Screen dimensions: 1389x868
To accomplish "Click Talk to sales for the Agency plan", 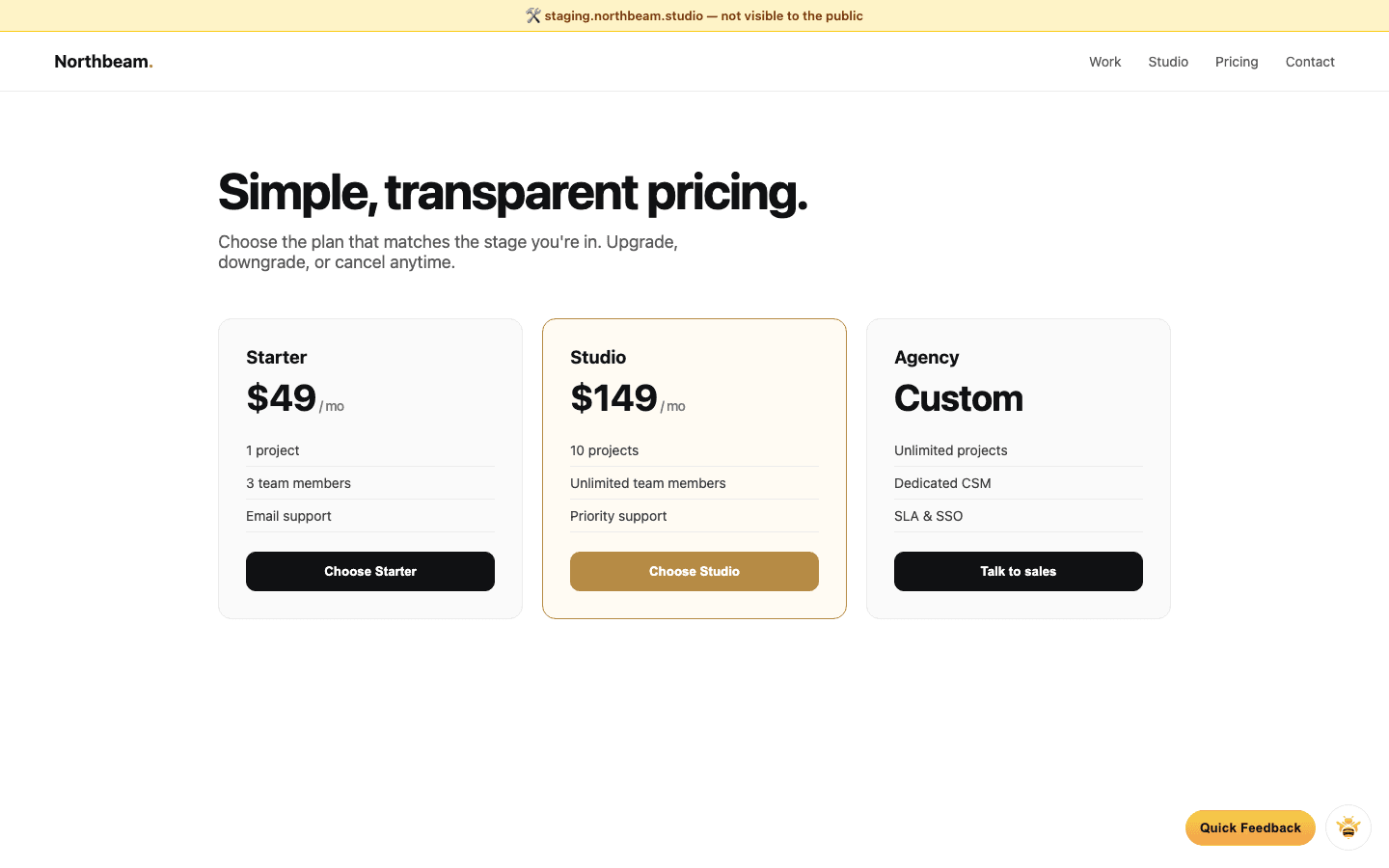I will click(x=1018, y=571).
